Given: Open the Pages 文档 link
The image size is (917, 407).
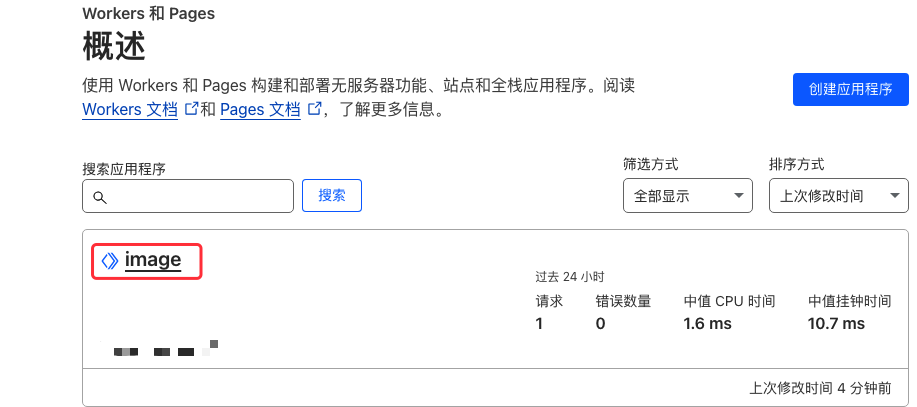Looking at the screenshot, I should 260,109.
